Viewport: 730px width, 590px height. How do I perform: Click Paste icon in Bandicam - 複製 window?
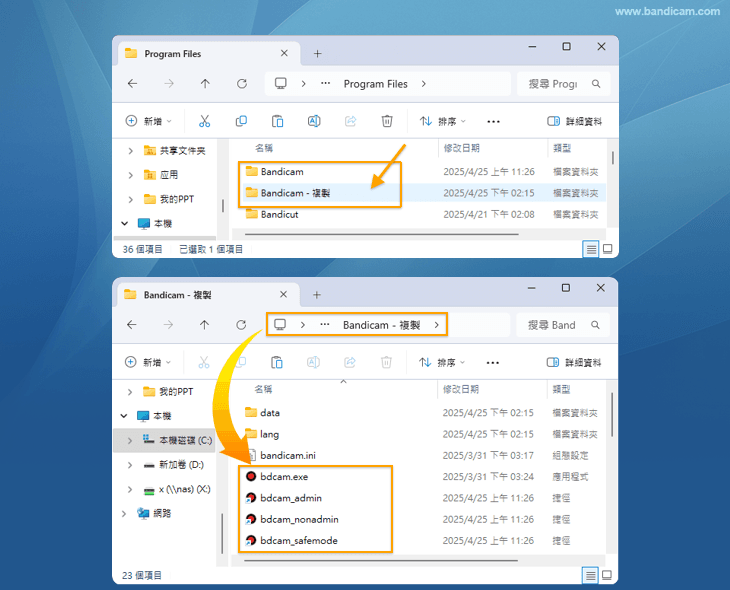pos(277,362)
